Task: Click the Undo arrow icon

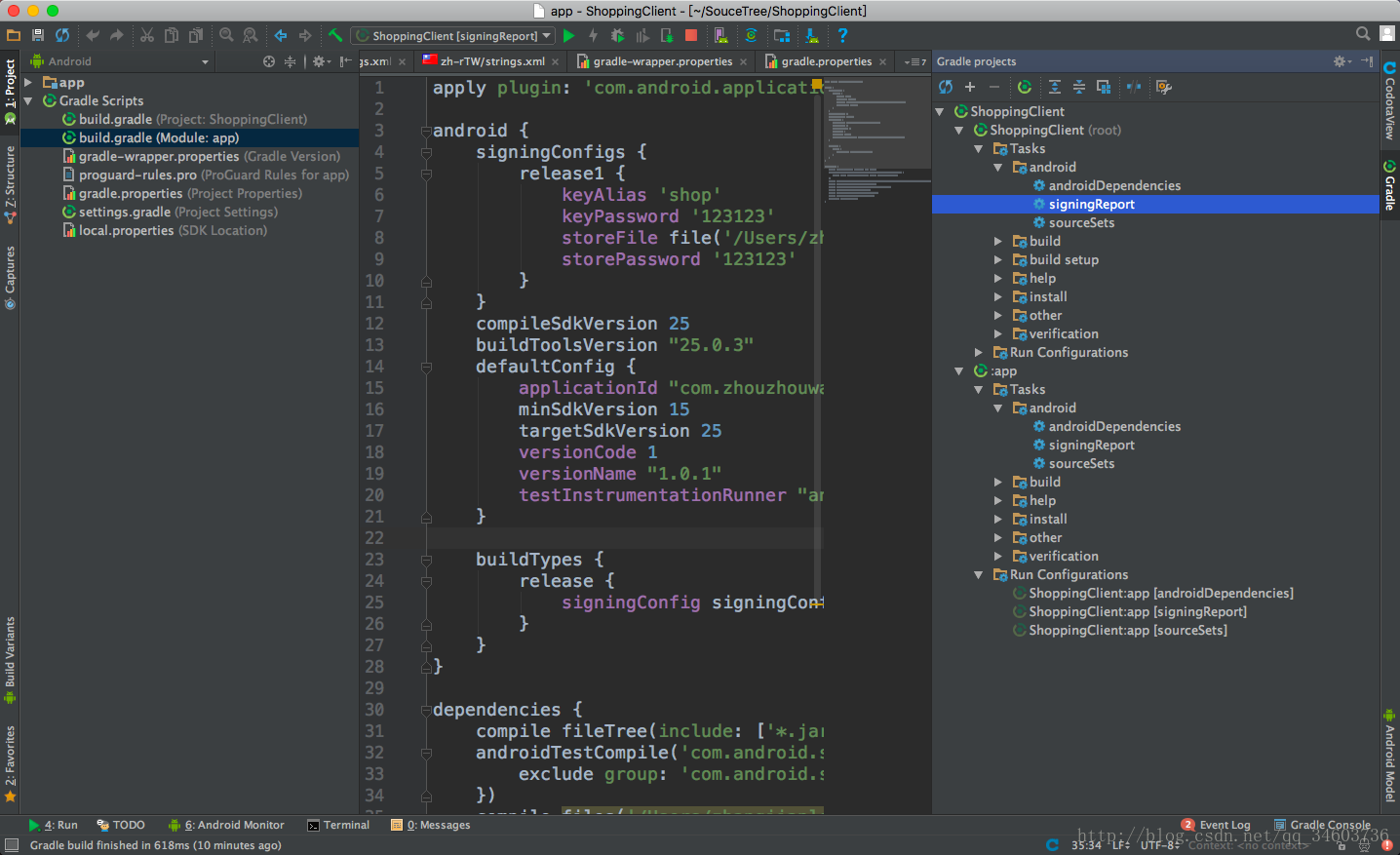Action: (93, 35)
